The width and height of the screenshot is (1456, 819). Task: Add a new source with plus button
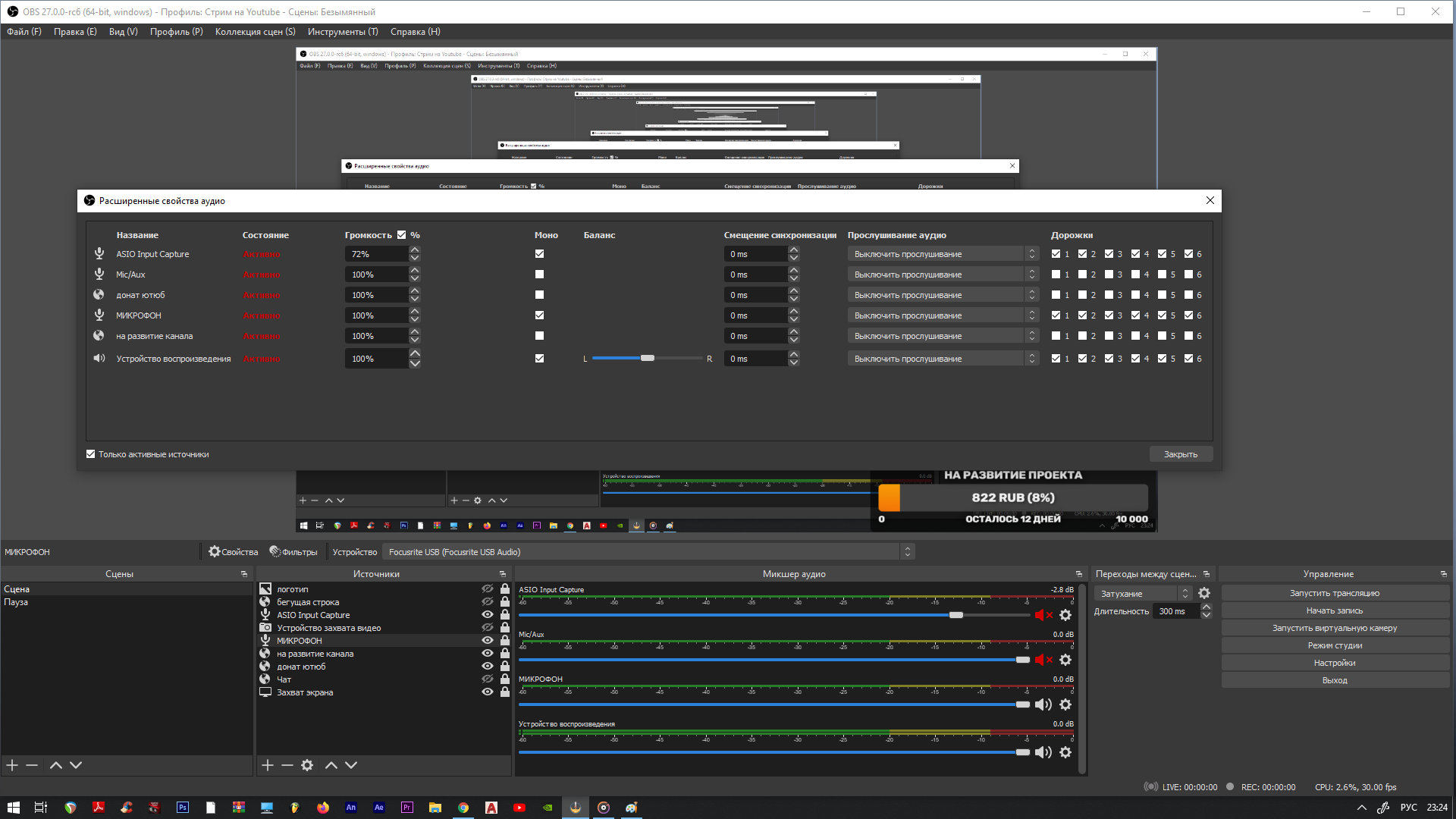click(268, 765)
